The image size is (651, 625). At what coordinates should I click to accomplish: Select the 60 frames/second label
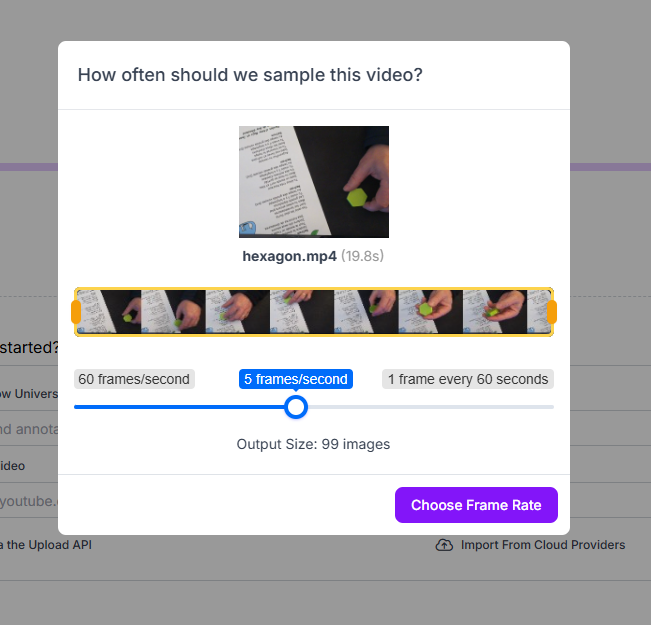pos(134,379)
